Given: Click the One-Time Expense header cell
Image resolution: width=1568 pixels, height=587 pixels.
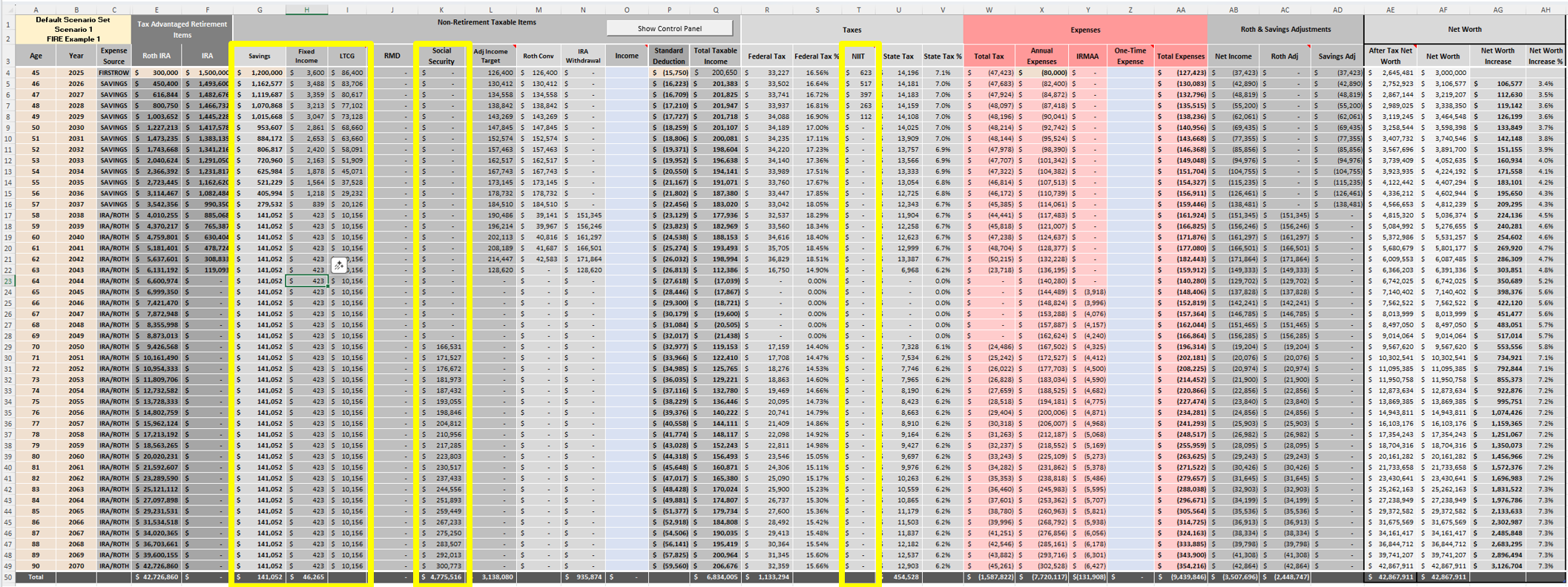Looking at the screenshot, I should pos(1130,56).
